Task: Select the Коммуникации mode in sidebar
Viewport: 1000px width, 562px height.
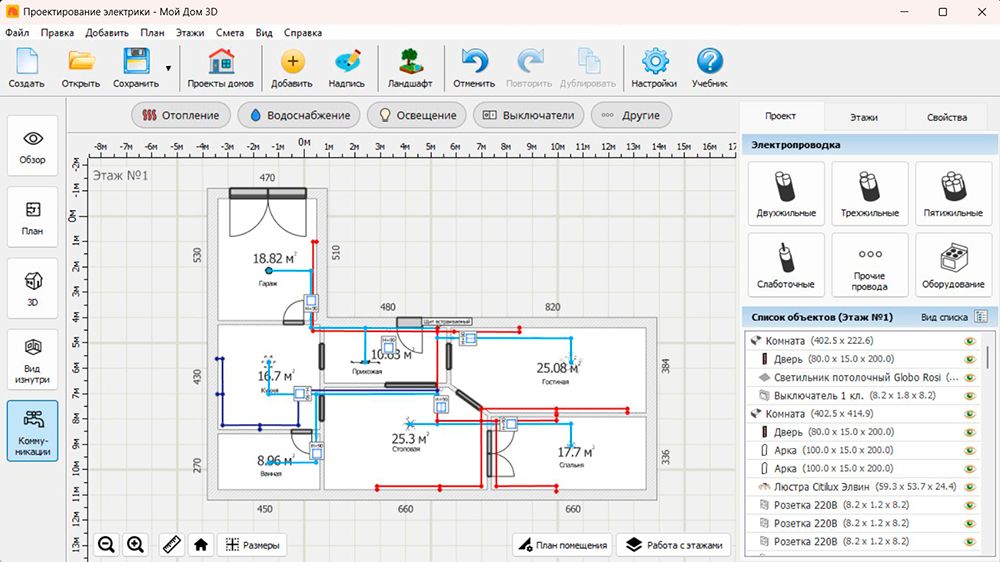Action: pos(33,431)
